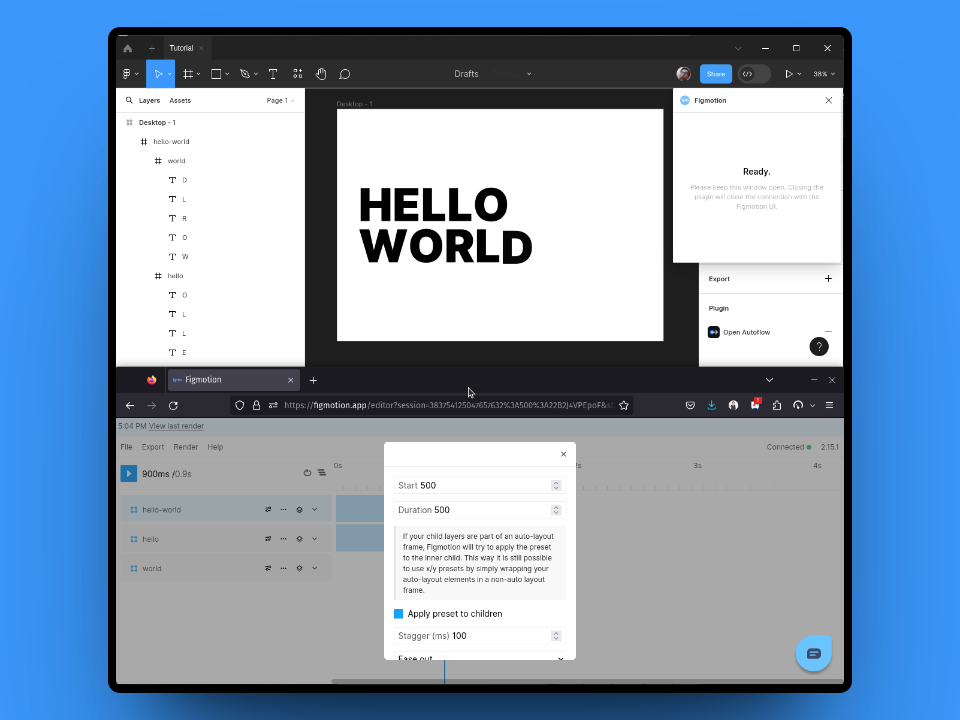
Task: Open the Move tool options dropdown arrow
Action: (x=170, y=74)
